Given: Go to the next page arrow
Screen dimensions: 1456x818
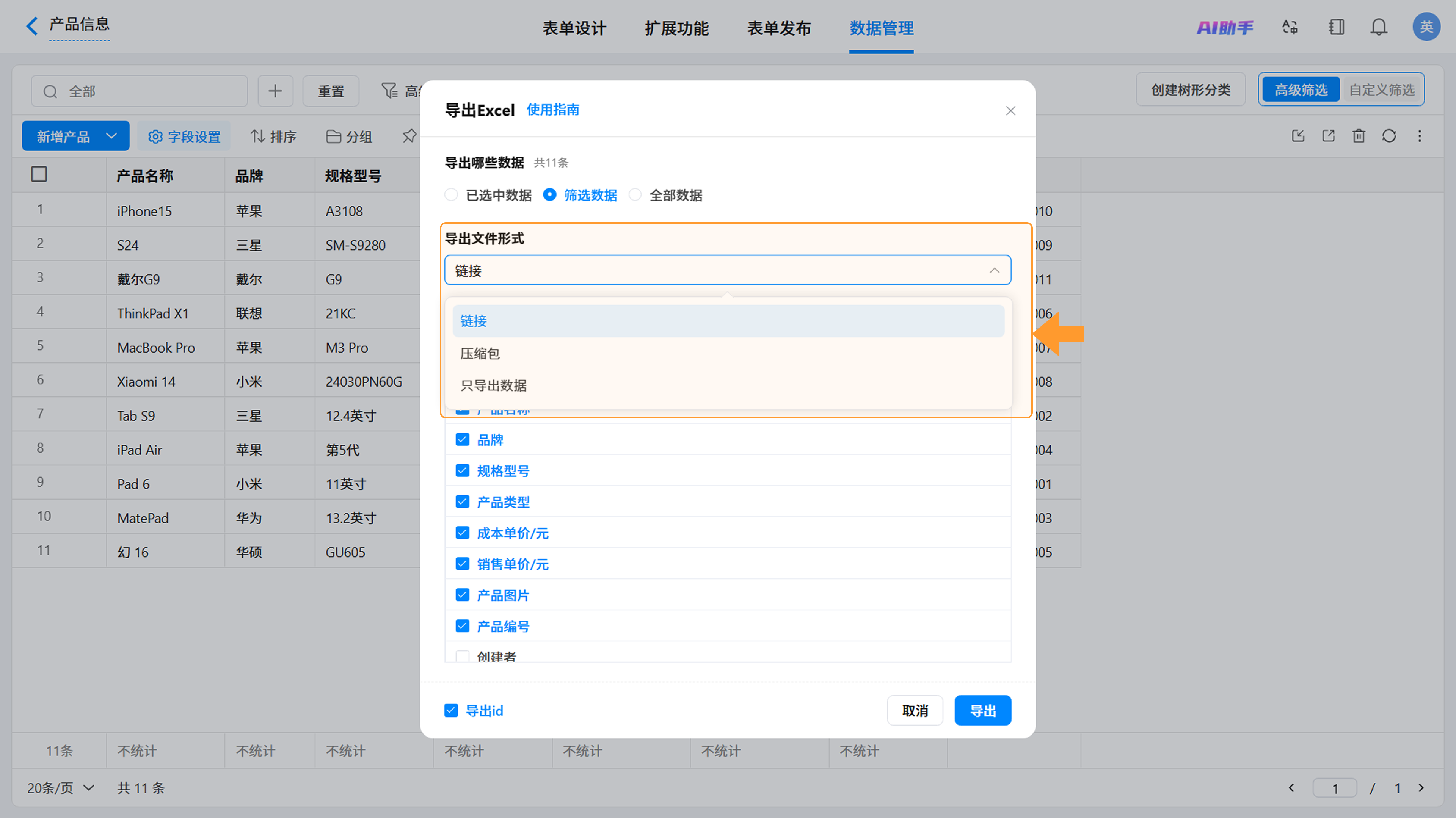Looking at the screenshot, I should click(x=1421, y=788).
